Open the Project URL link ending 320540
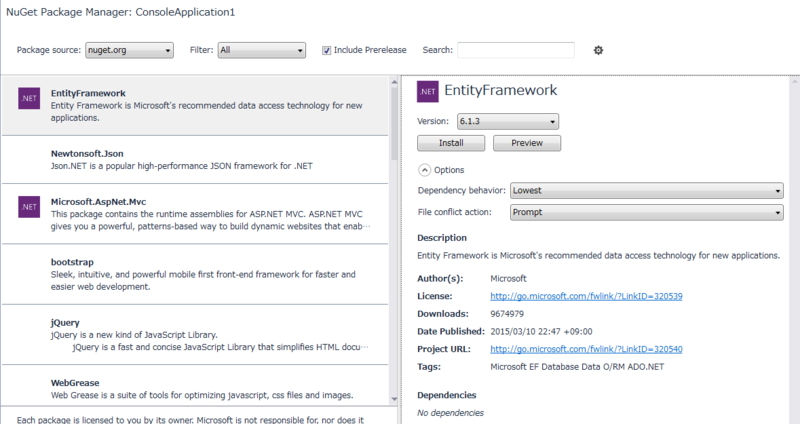 (586, 350)
